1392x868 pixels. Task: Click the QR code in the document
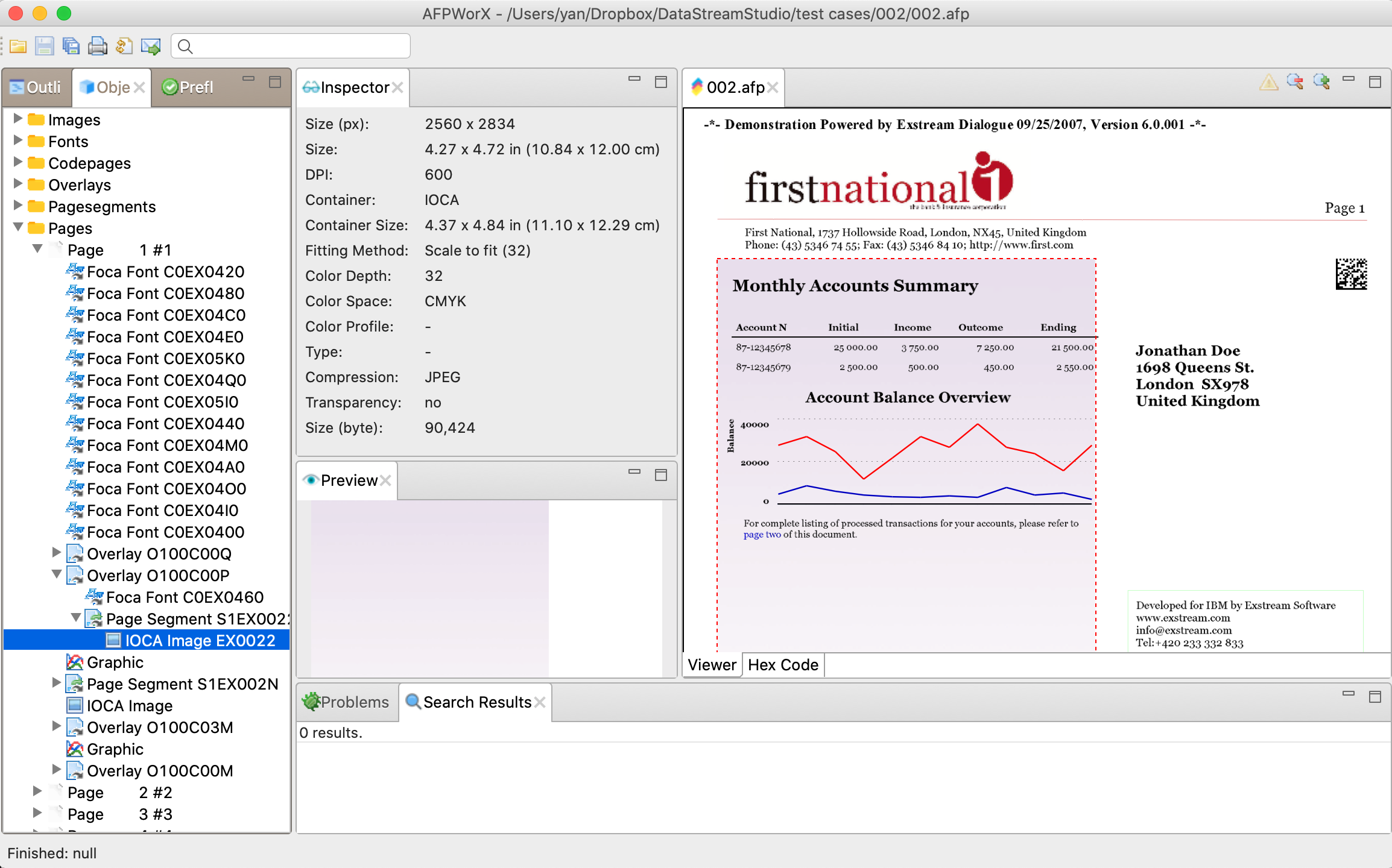click(x=1351, y=274)
